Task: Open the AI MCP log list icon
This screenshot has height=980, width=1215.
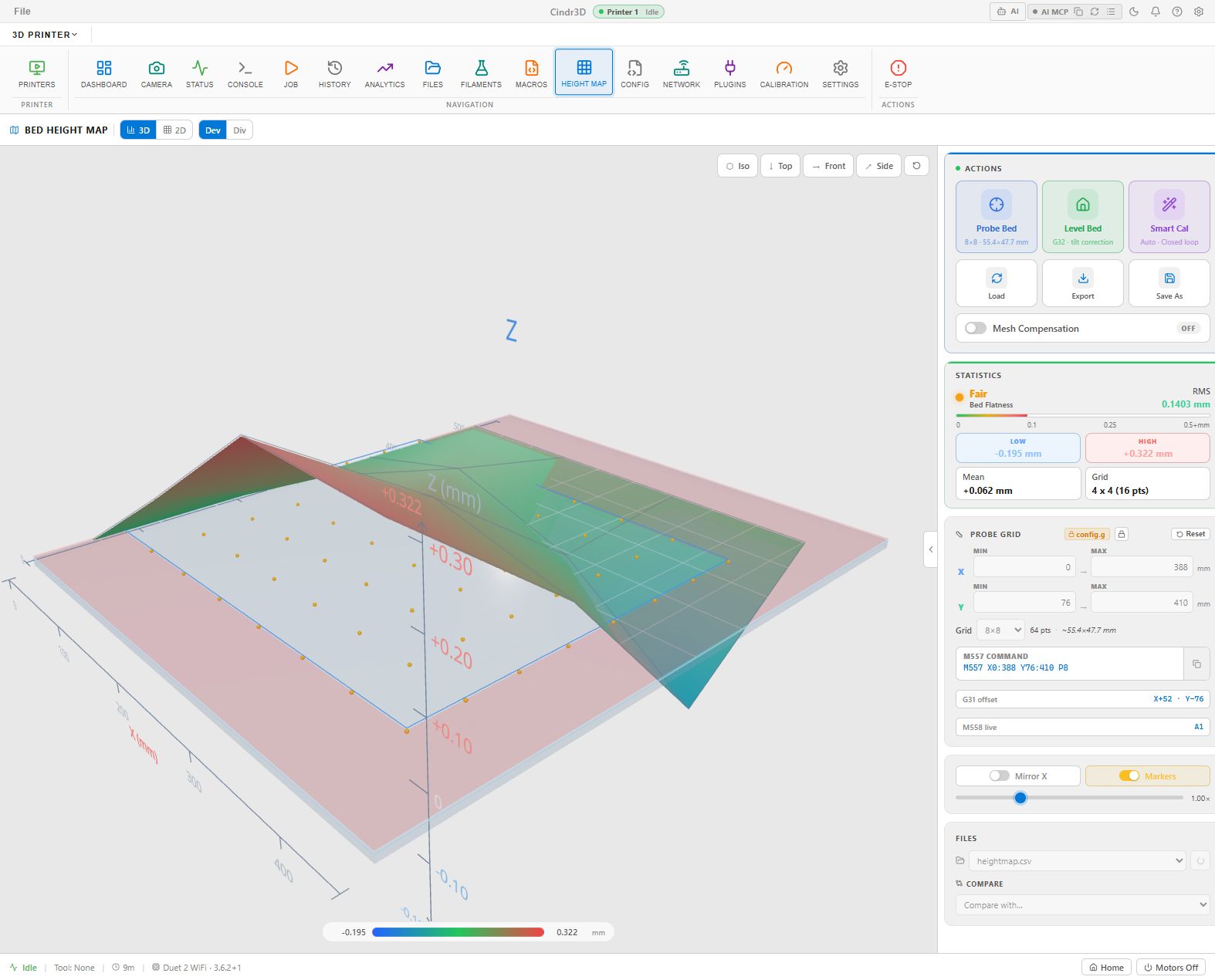Action: point(1111,12)
